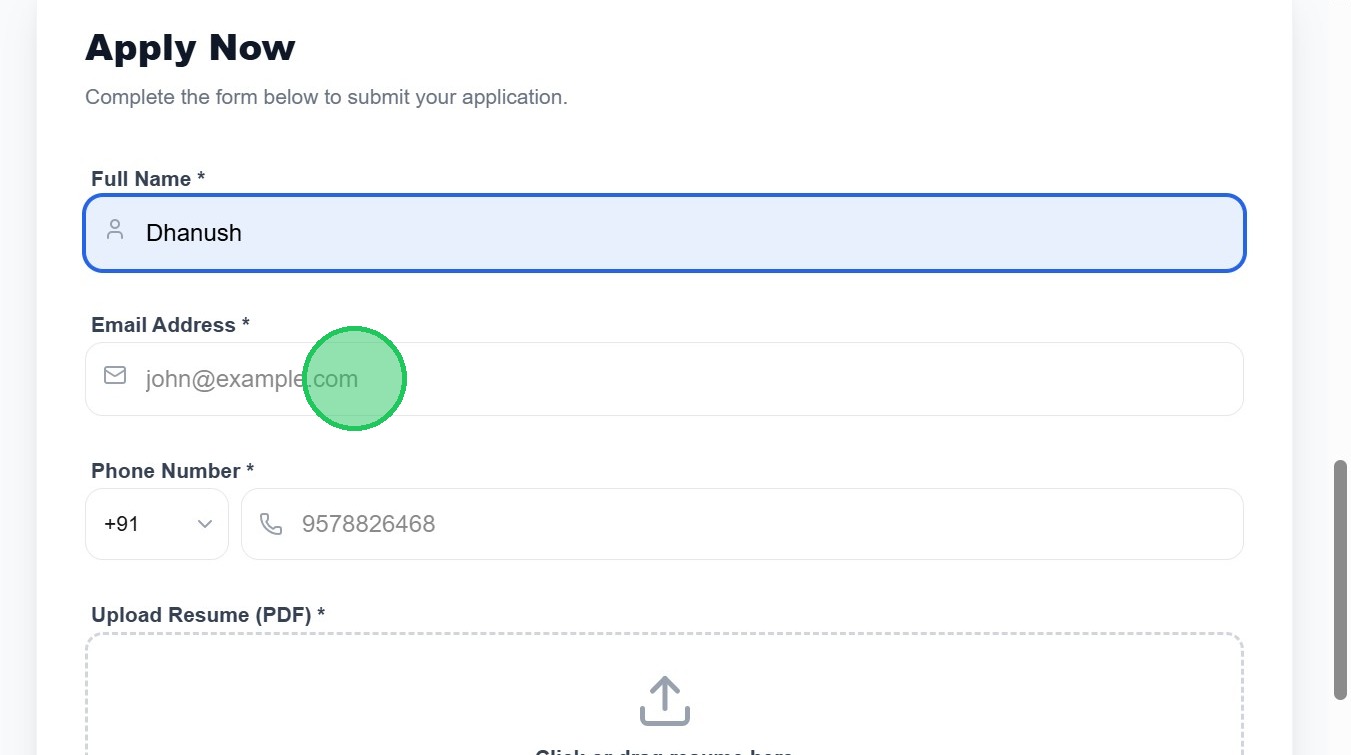Click the vertical scrollbar thumb
The width and height of the screenshot is (1351, 755).
pyautogui.click(x=1340, y=580)
